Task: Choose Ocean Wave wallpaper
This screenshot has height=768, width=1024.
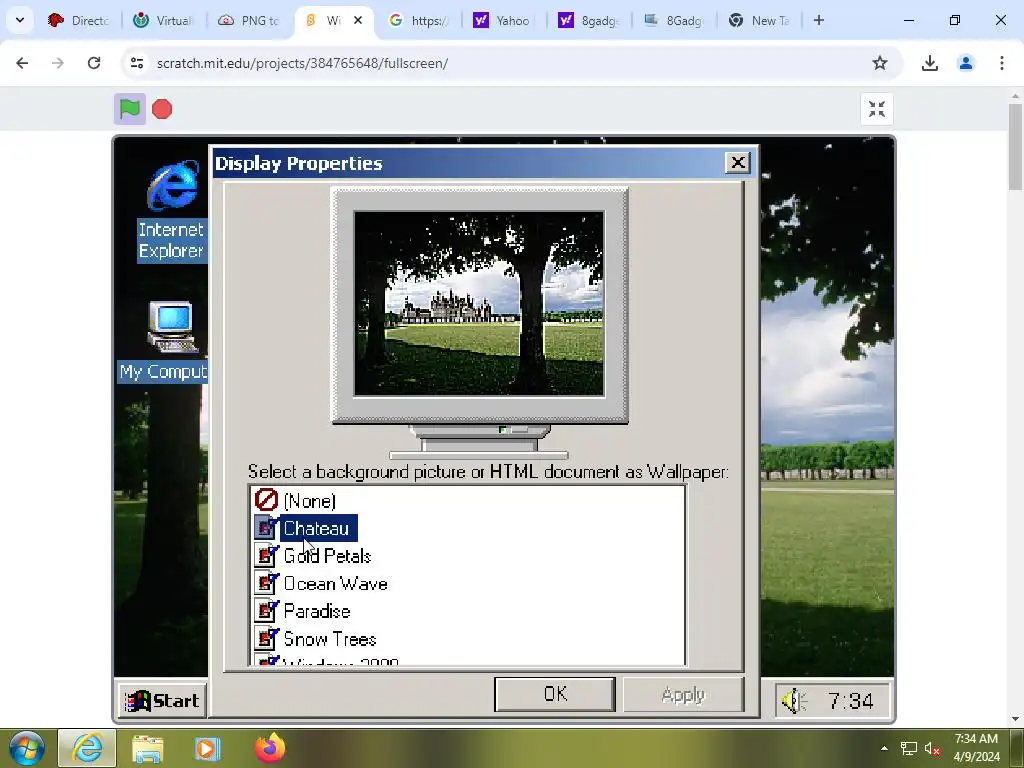Action: [336, 583]
